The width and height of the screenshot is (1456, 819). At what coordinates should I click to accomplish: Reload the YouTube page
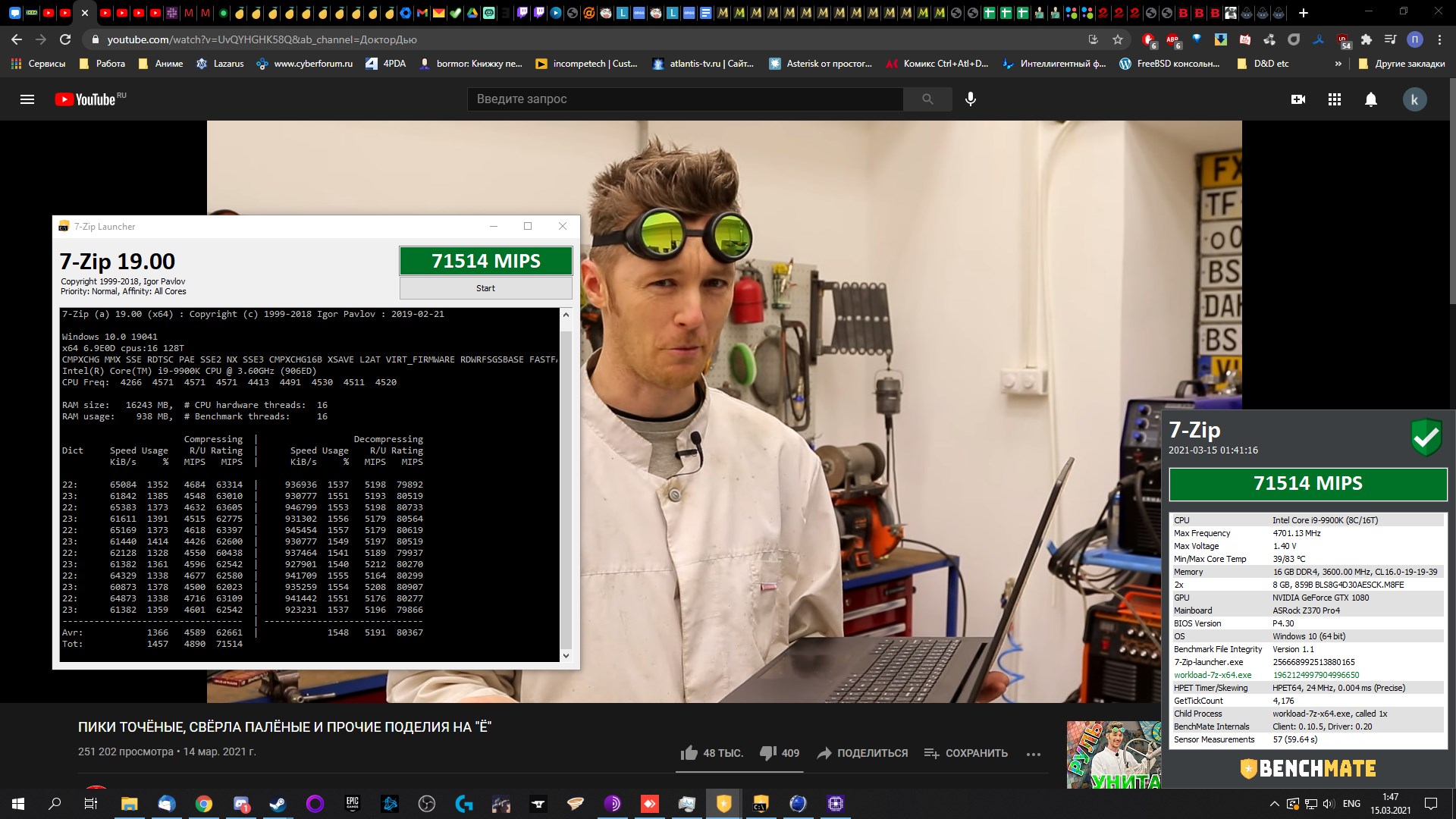tap(65, 39)
